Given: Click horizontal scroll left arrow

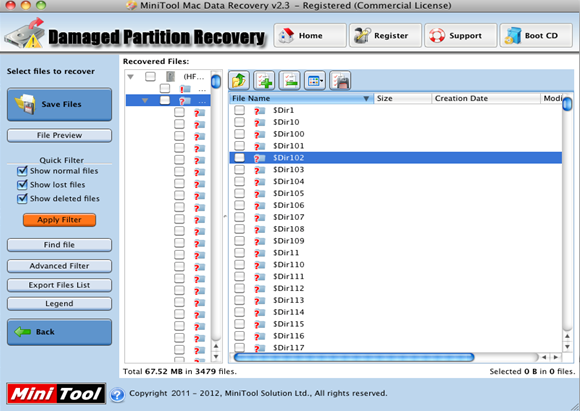Looking at the screenshot, I should [x=544, y=357].
